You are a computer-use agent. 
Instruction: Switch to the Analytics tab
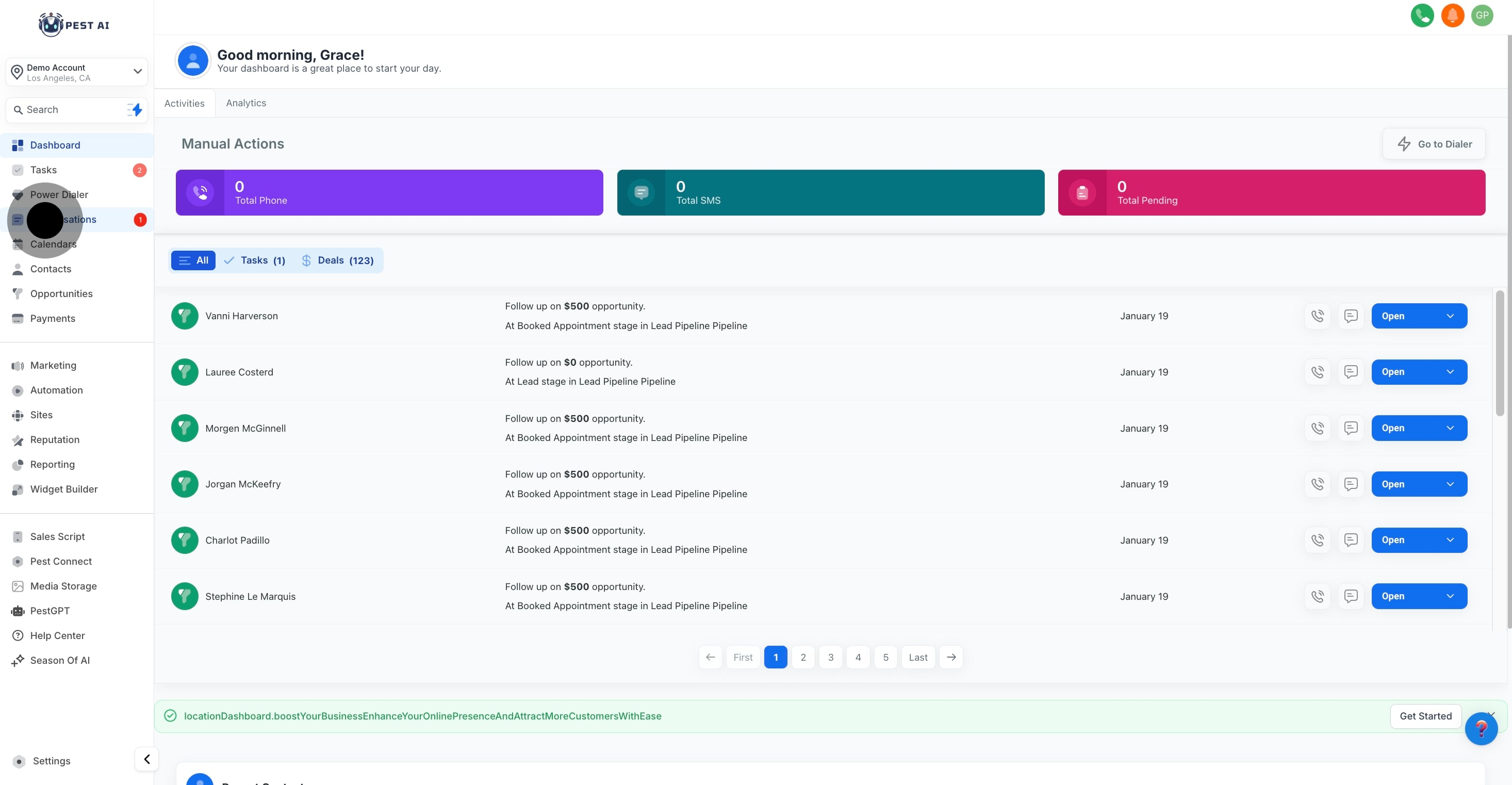[x=245, y=103]
